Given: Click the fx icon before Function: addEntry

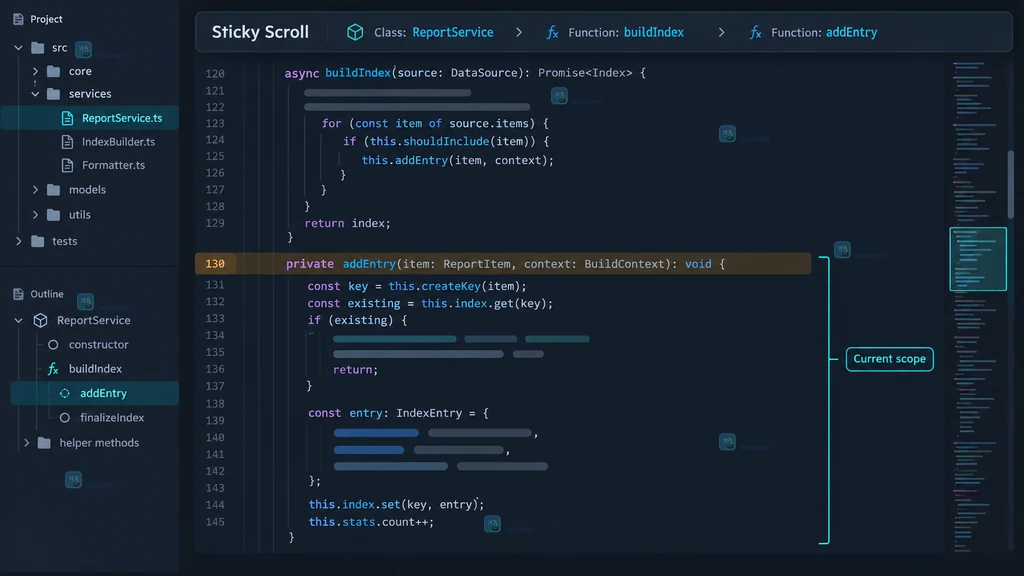Looking at the screenshot, I should (756, 33).
